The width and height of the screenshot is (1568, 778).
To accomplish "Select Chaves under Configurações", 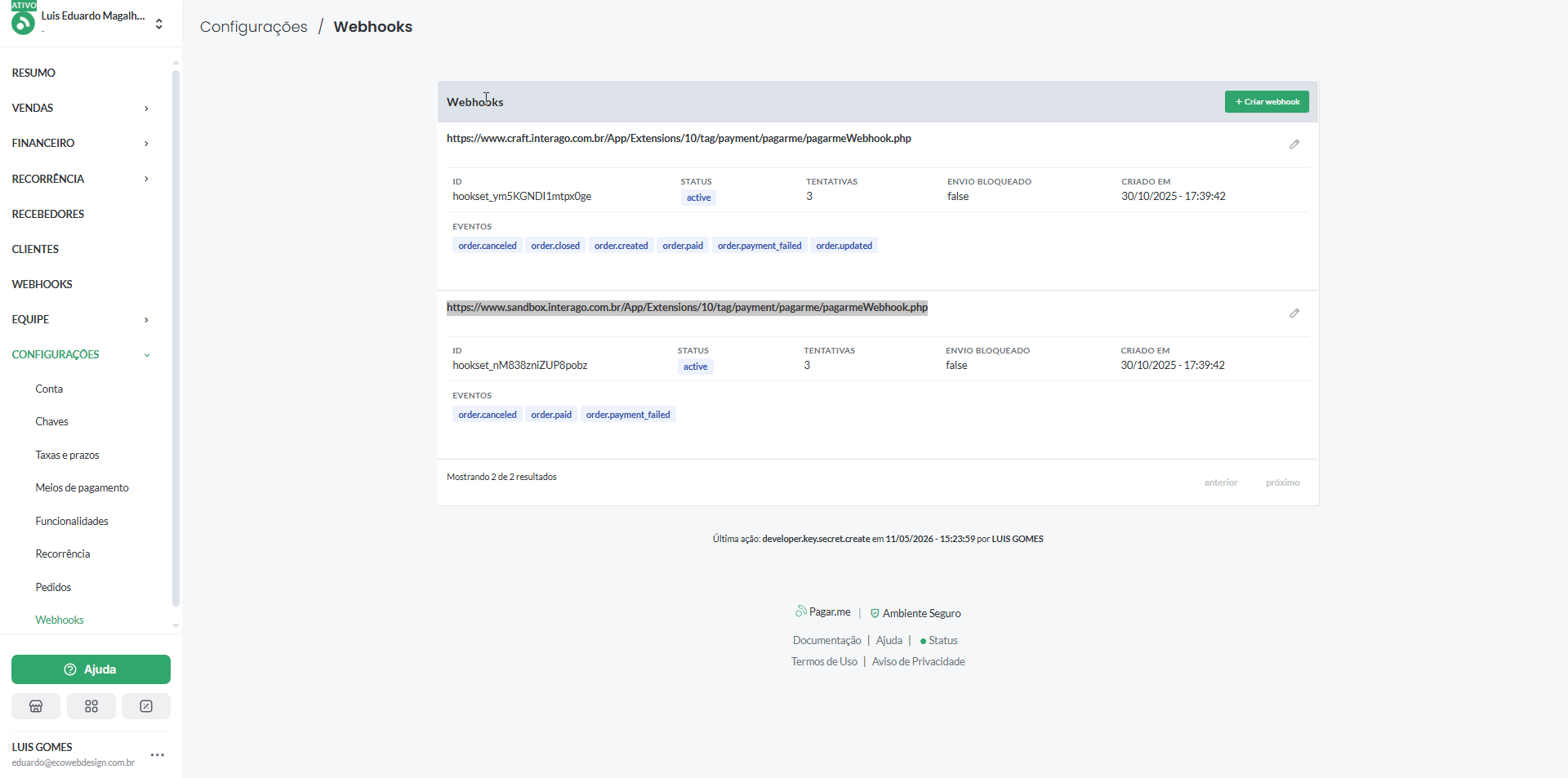I will click(x=51, y=421).
